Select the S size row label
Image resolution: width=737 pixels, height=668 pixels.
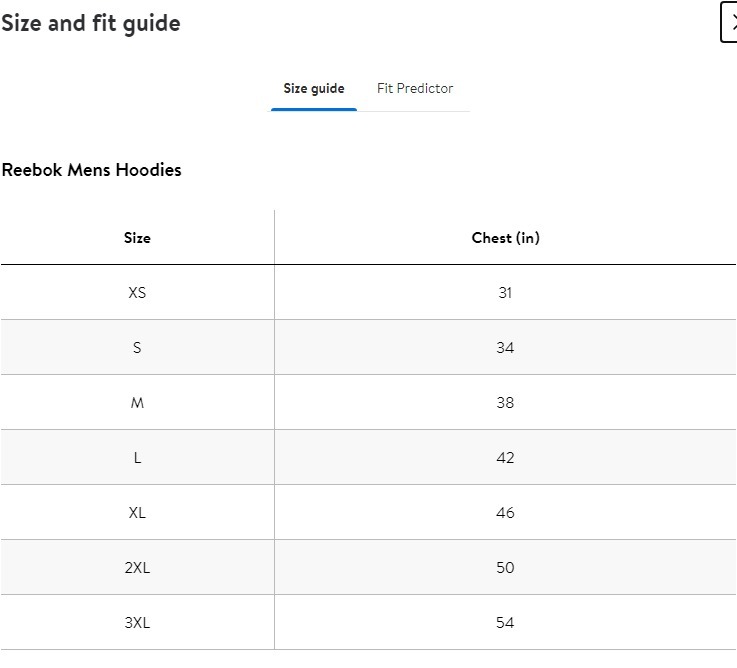point(137,348)
